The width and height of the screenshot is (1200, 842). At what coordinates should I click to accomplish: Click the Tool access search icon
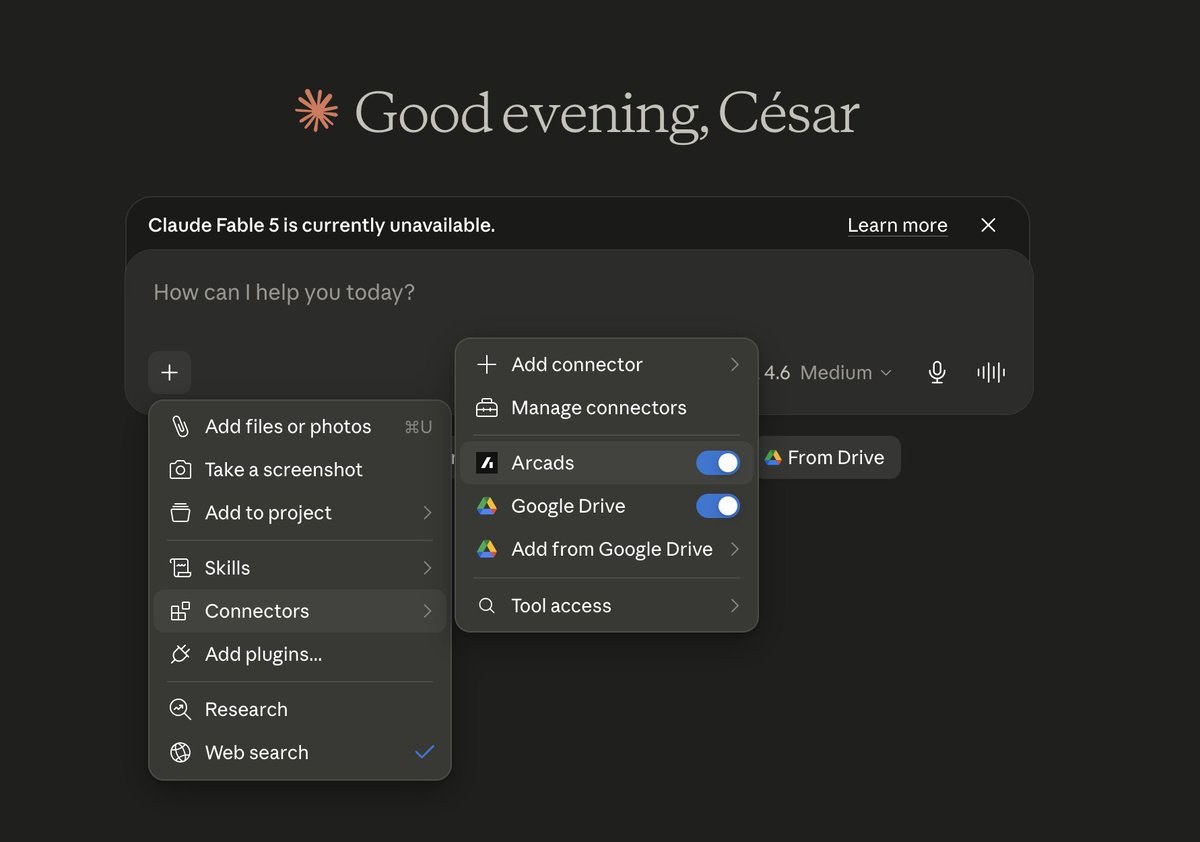pos(486,606)
